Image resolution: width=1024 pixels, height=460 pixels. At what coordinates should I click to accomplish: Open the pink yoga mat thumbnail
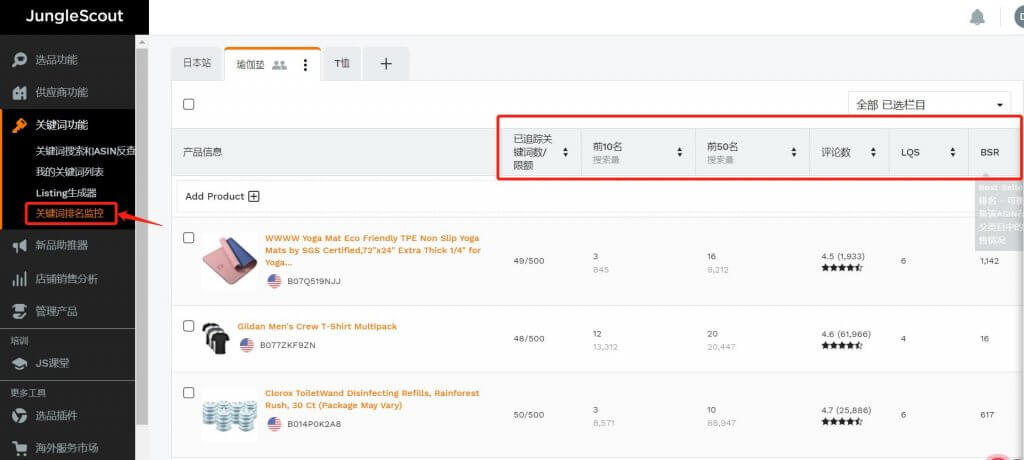click(229, 260)
